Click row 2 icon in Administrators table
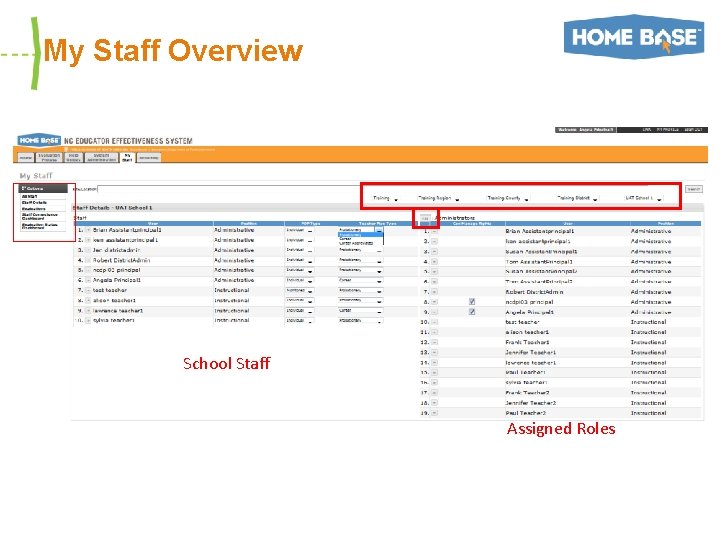Image resolution: width=720 pixels, height=540 pixels. [434, 242]
